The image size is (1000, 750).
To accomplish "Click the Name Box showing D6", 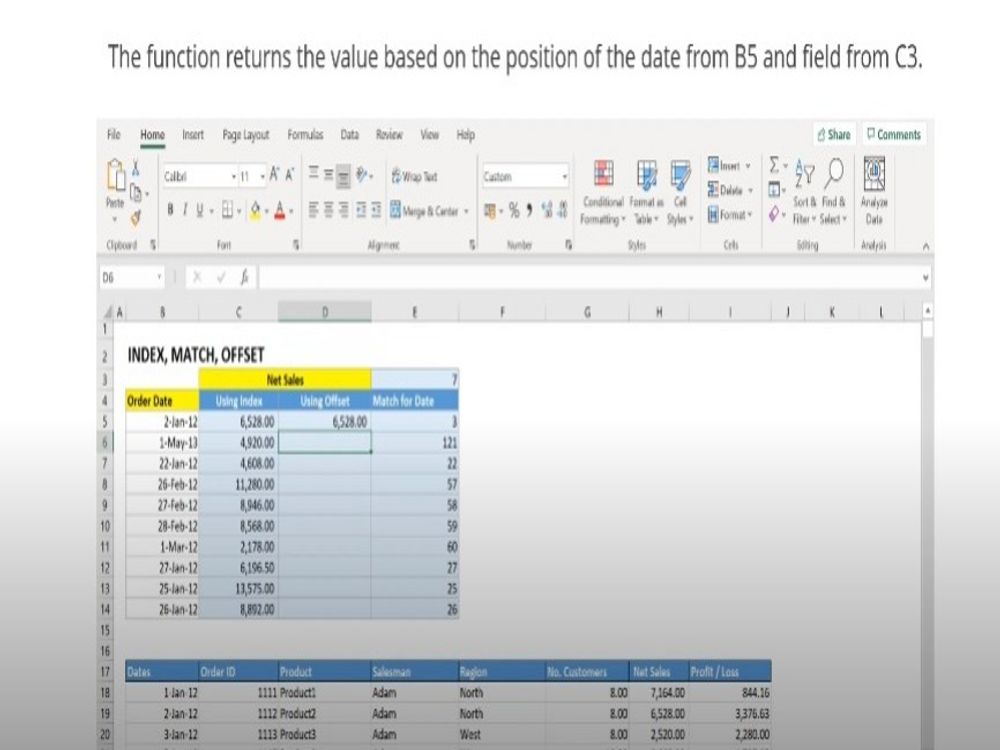I will (131, 277).
